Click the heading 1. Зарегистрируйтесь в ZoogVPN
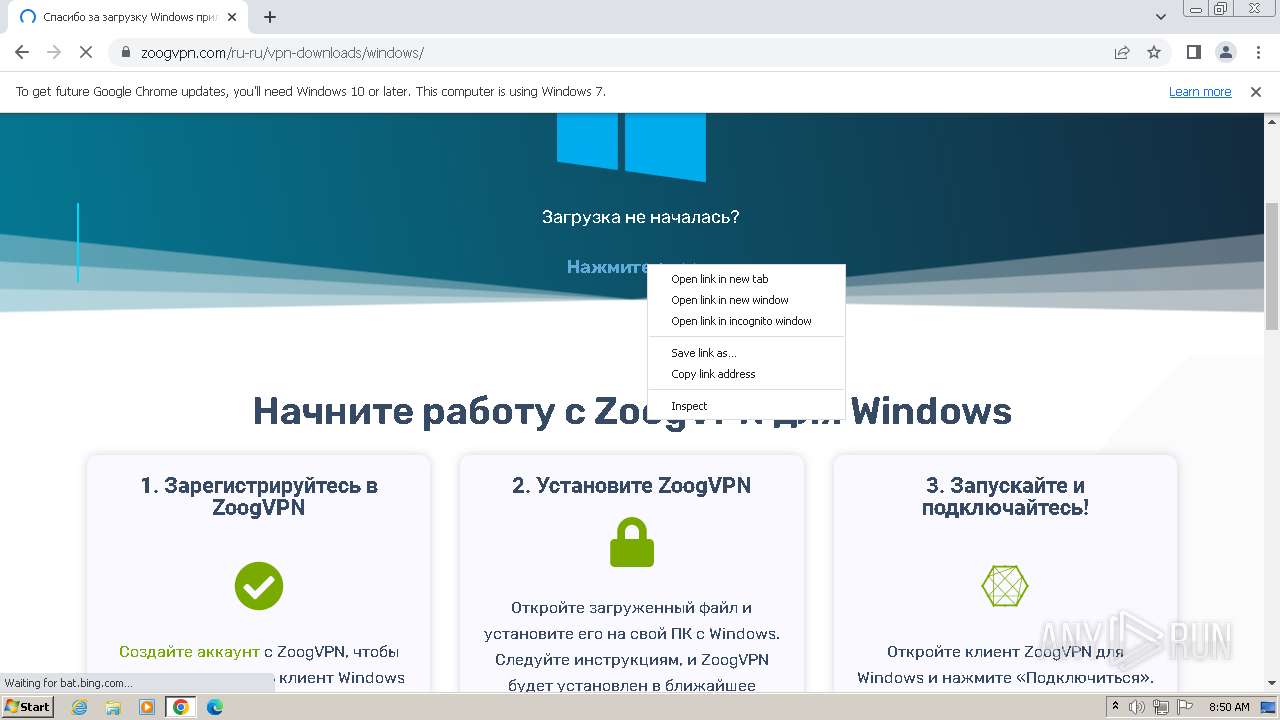 (x=259, y=496)
